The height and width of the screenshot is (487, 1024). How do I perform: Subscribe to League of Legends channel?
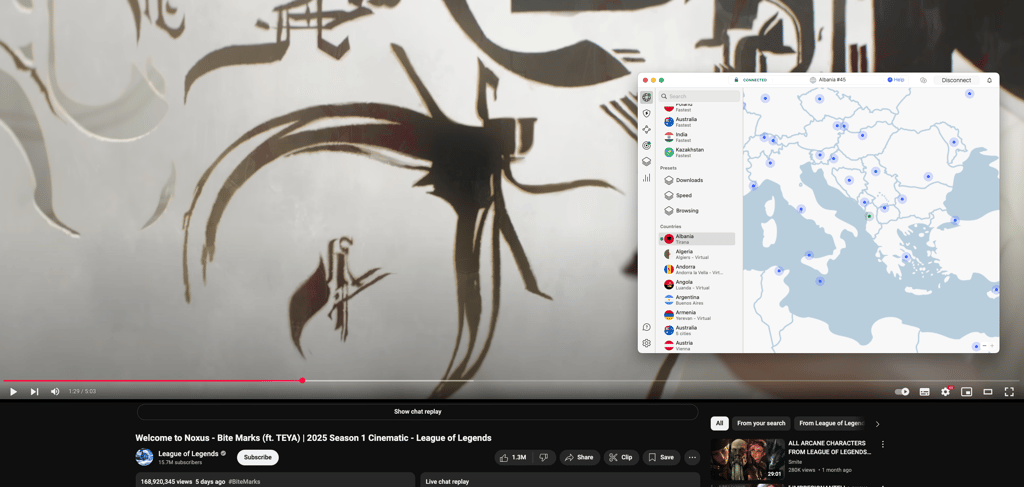[x=257, y=458]
